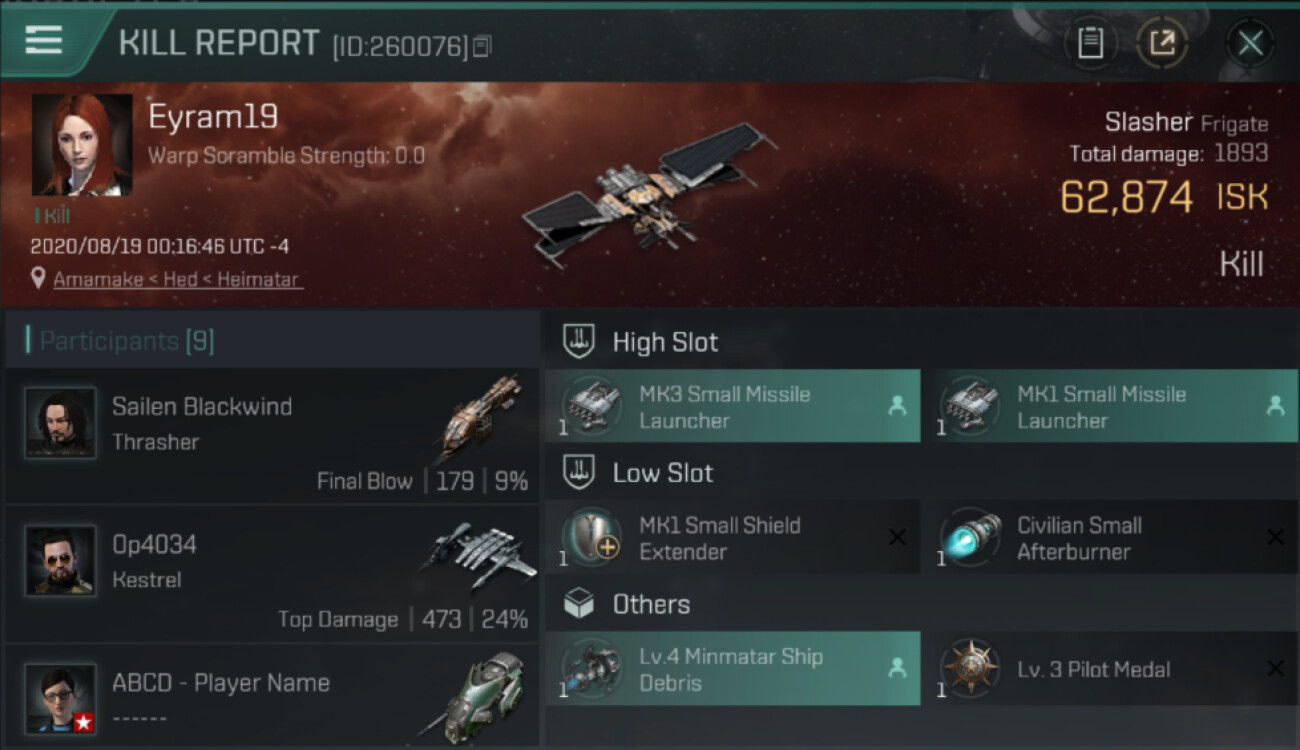
Task: Close the kill report window
Action: tap(1250, 43)
